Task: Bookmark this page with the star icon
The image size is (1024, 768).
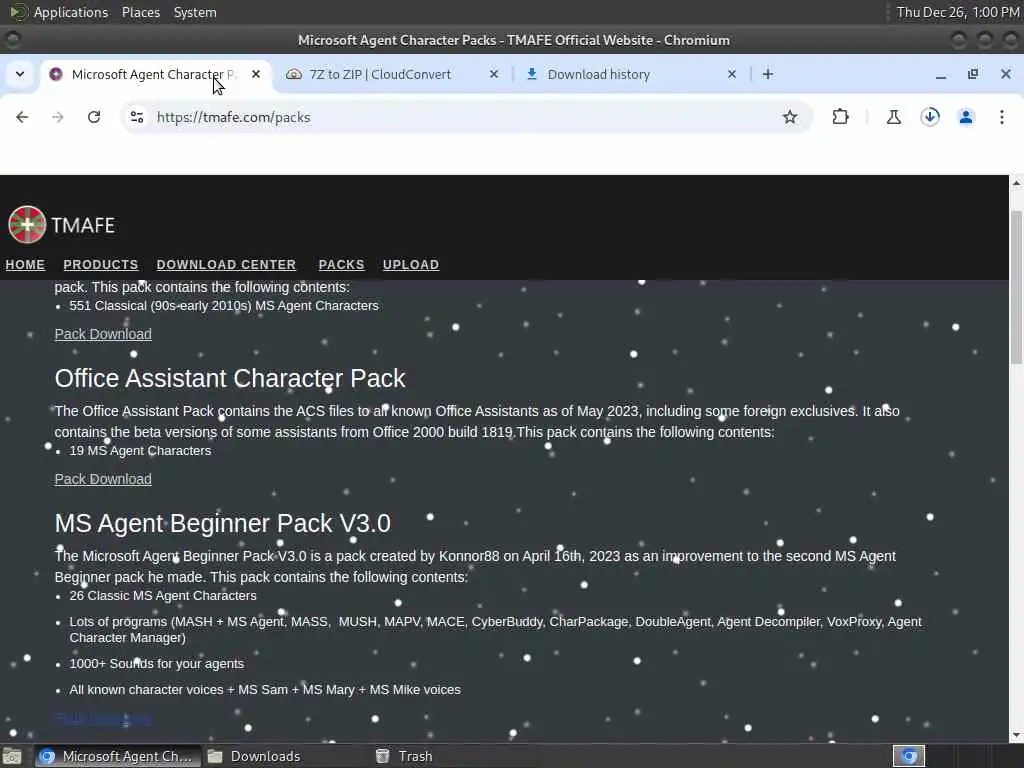Action: coord(790,117)
